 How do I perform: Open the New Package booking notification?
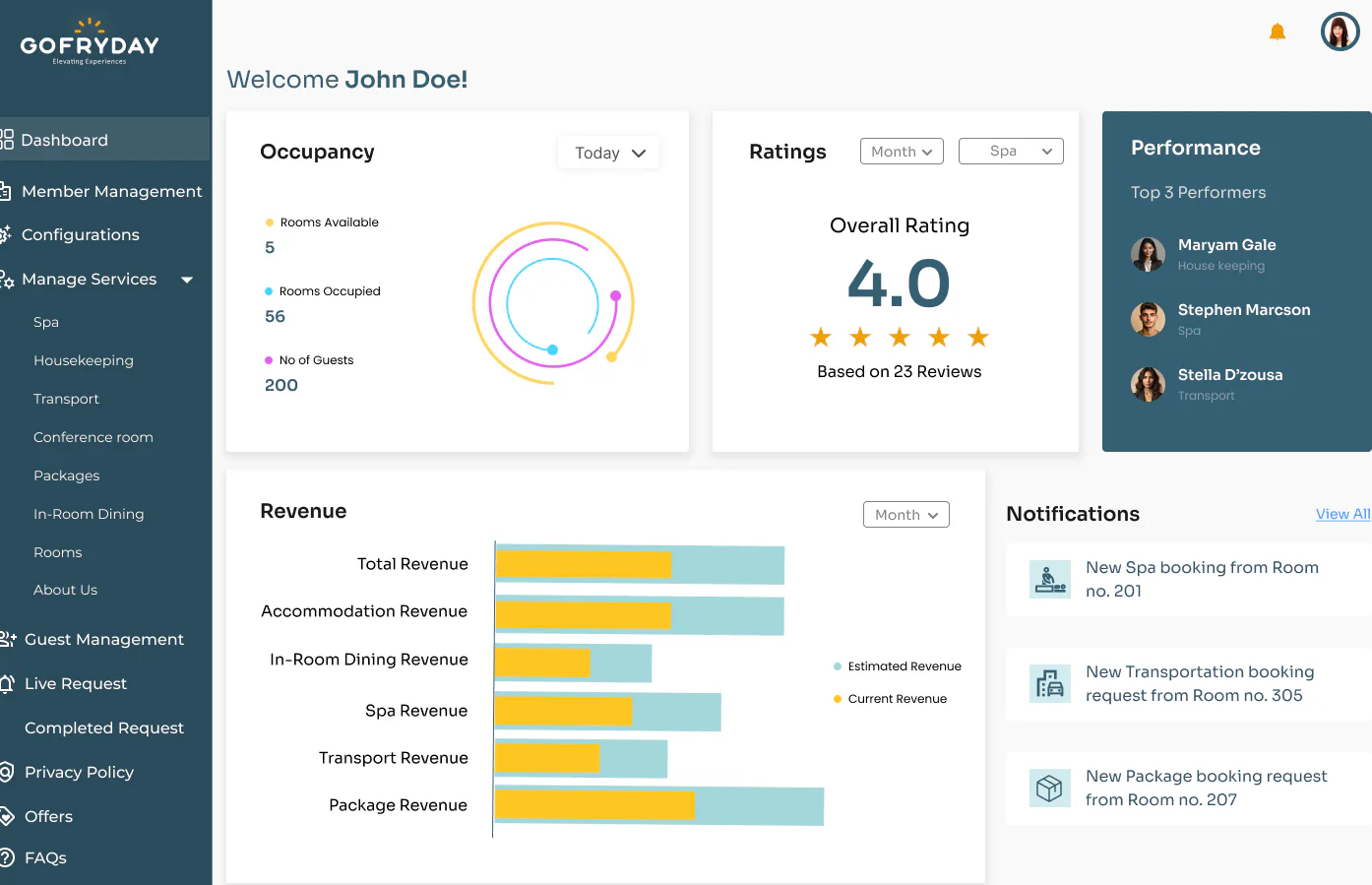(x=1189, y=788)
